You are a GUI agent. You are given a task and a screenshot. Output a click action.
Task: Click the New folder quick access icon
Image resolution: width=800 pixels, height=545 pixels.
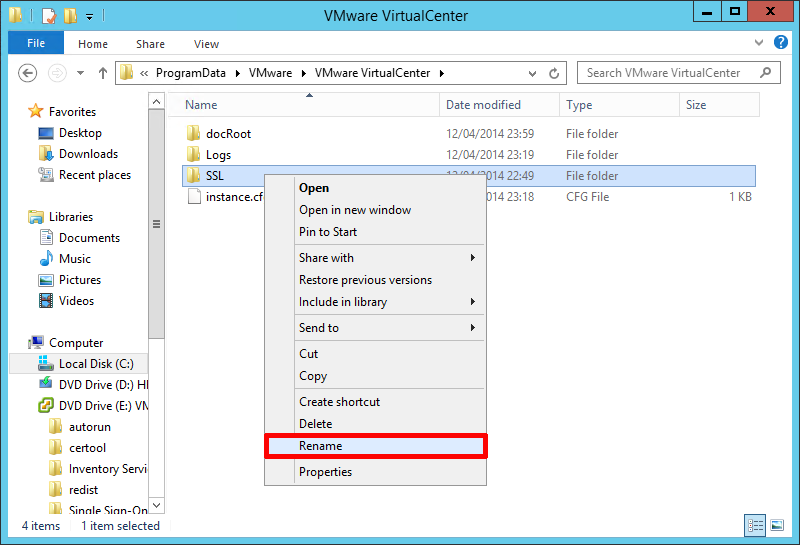pyautogui.click(x=70, y=15)
